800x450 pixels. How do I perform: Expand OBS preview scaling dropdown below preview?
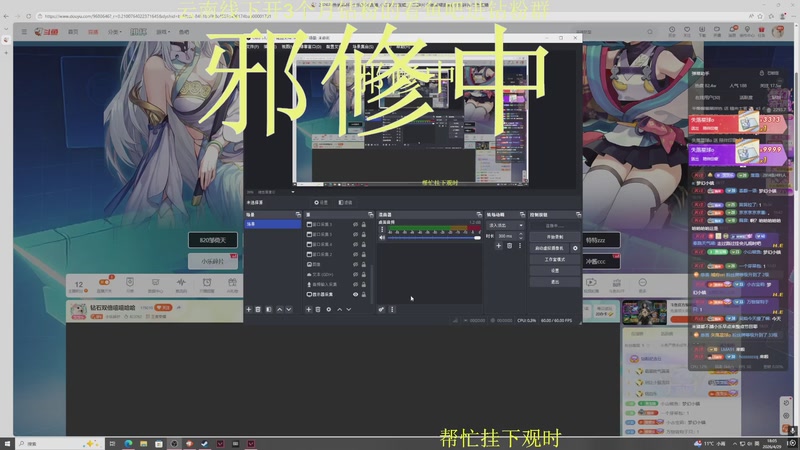pos(293,192)
